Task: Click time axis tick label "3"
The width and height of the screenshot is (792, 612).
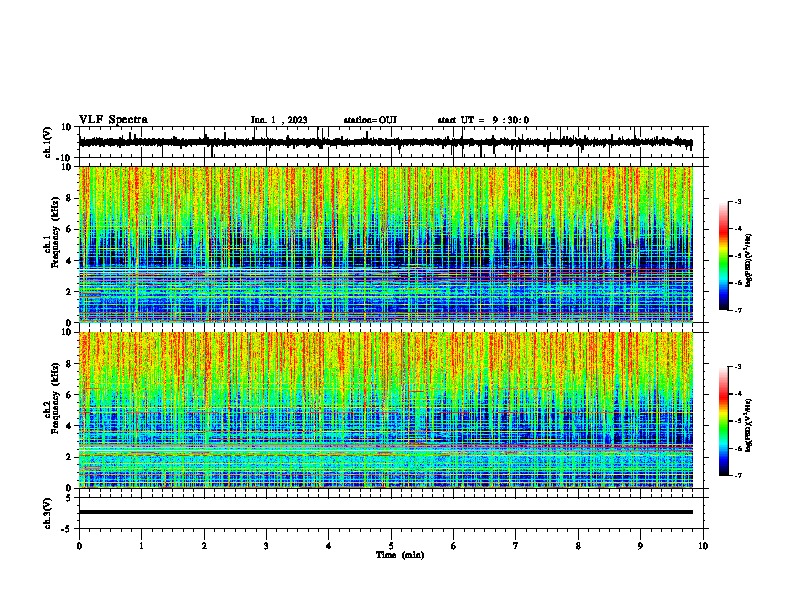Action: tap(266, 546)
